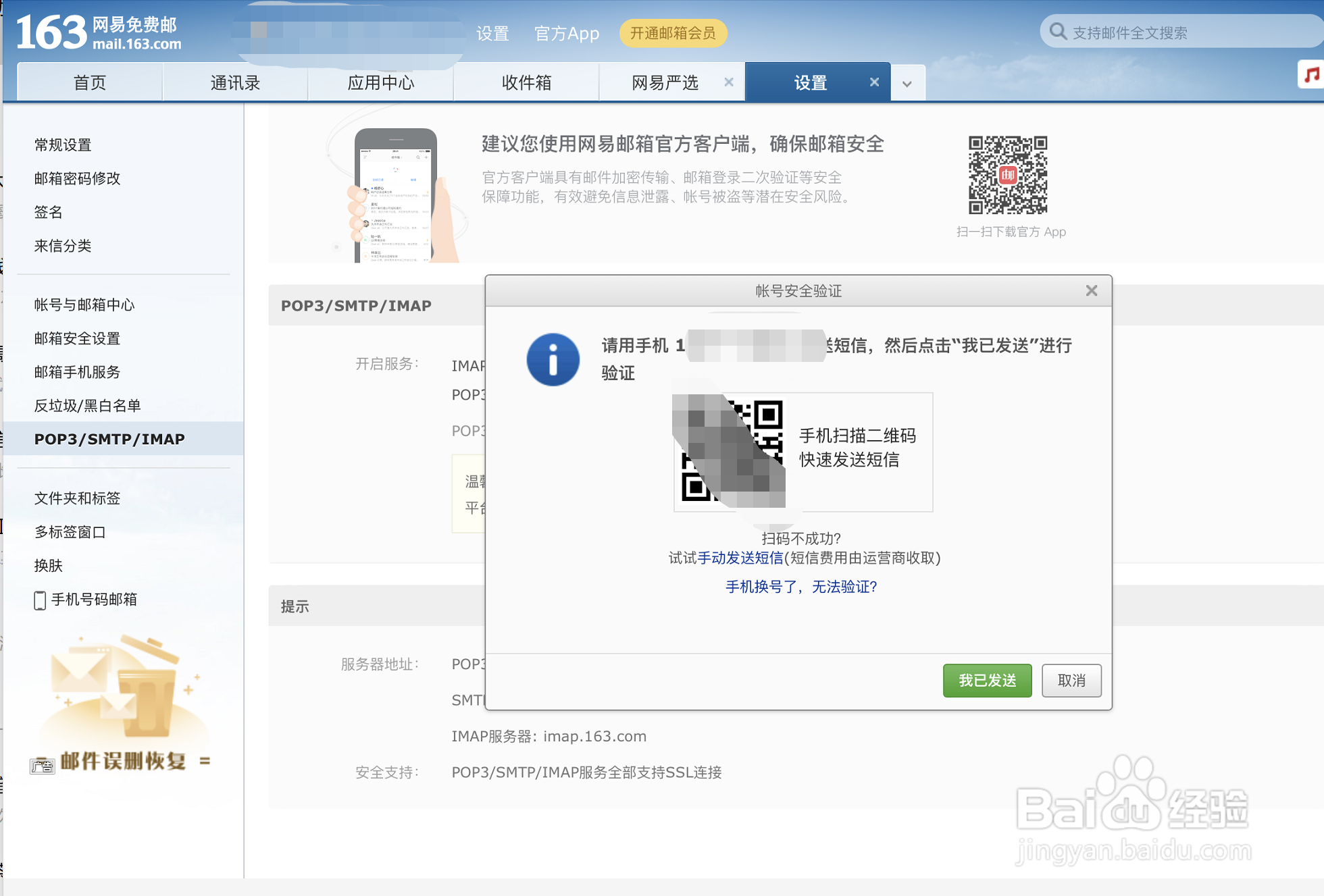Open 邮箱密码修改 in the sidebar
The height and width of the screenshot is (896, 1324).
click(x=76, y=178)
